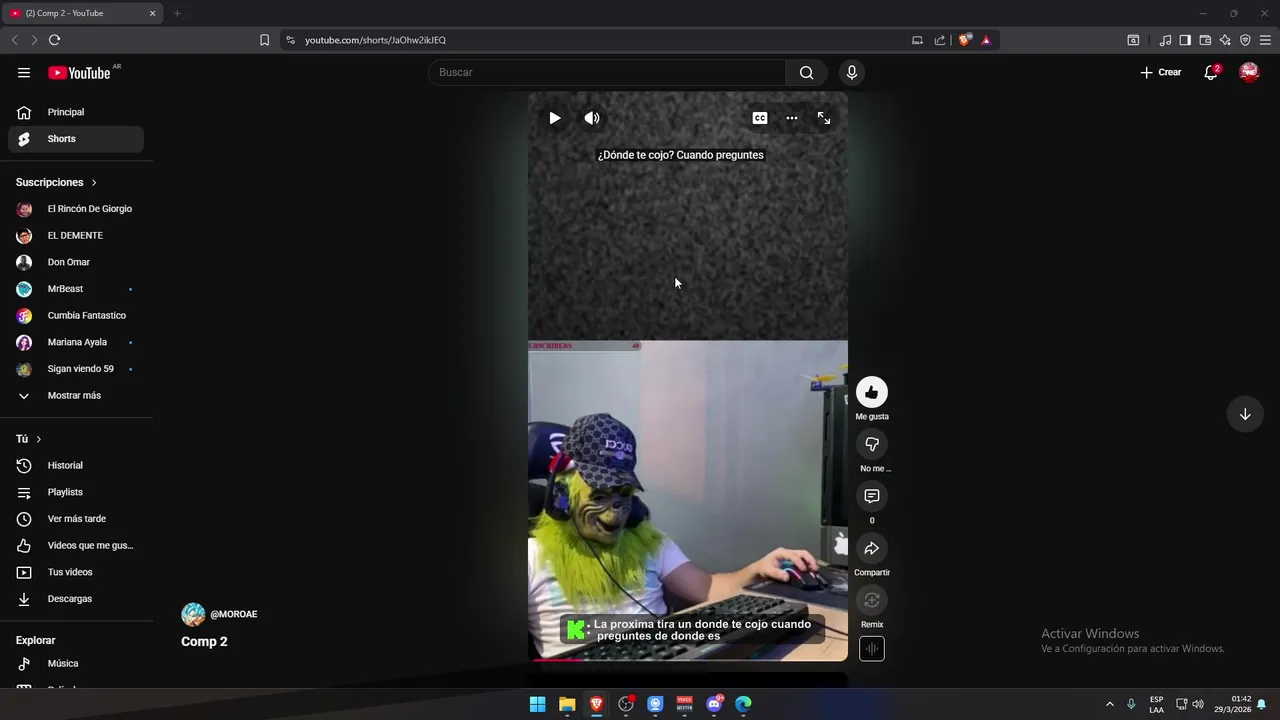The height and width of the screenshot is (720, 1280).
Task: Mute the Short using the speaker icon
Action: 592,118
